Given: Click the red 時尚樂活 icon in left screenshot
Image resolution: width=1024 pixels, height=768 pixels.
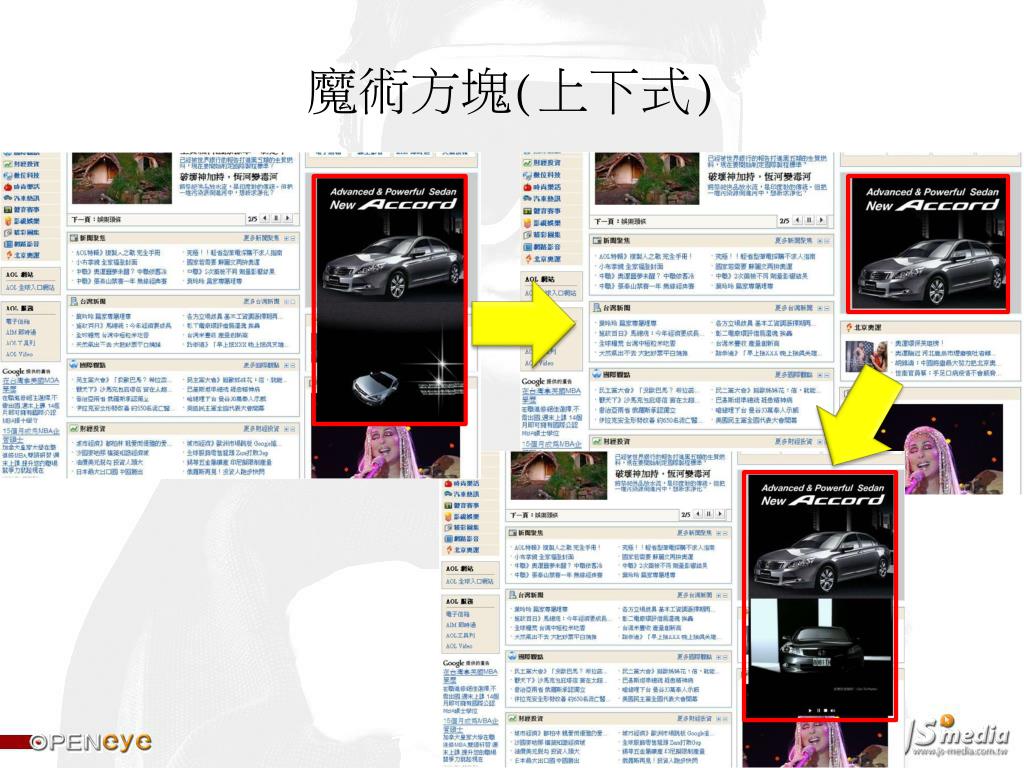Looking at the screenshot, I should (7, 187).
